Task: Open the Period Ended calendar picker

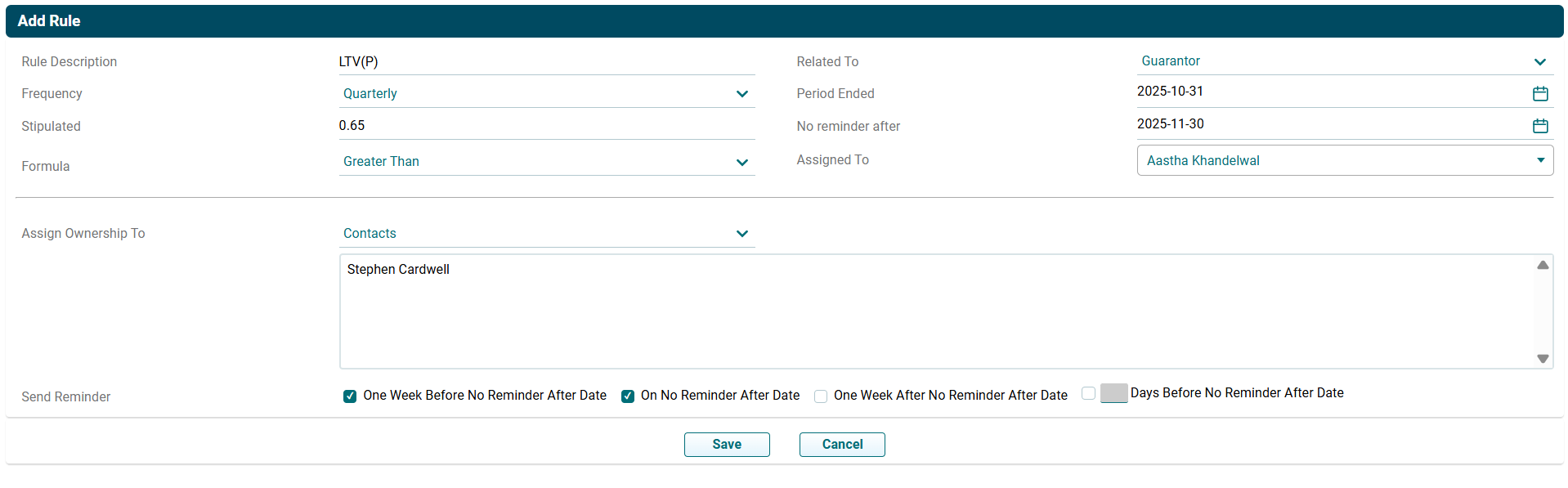Action: click(1540, 94)
